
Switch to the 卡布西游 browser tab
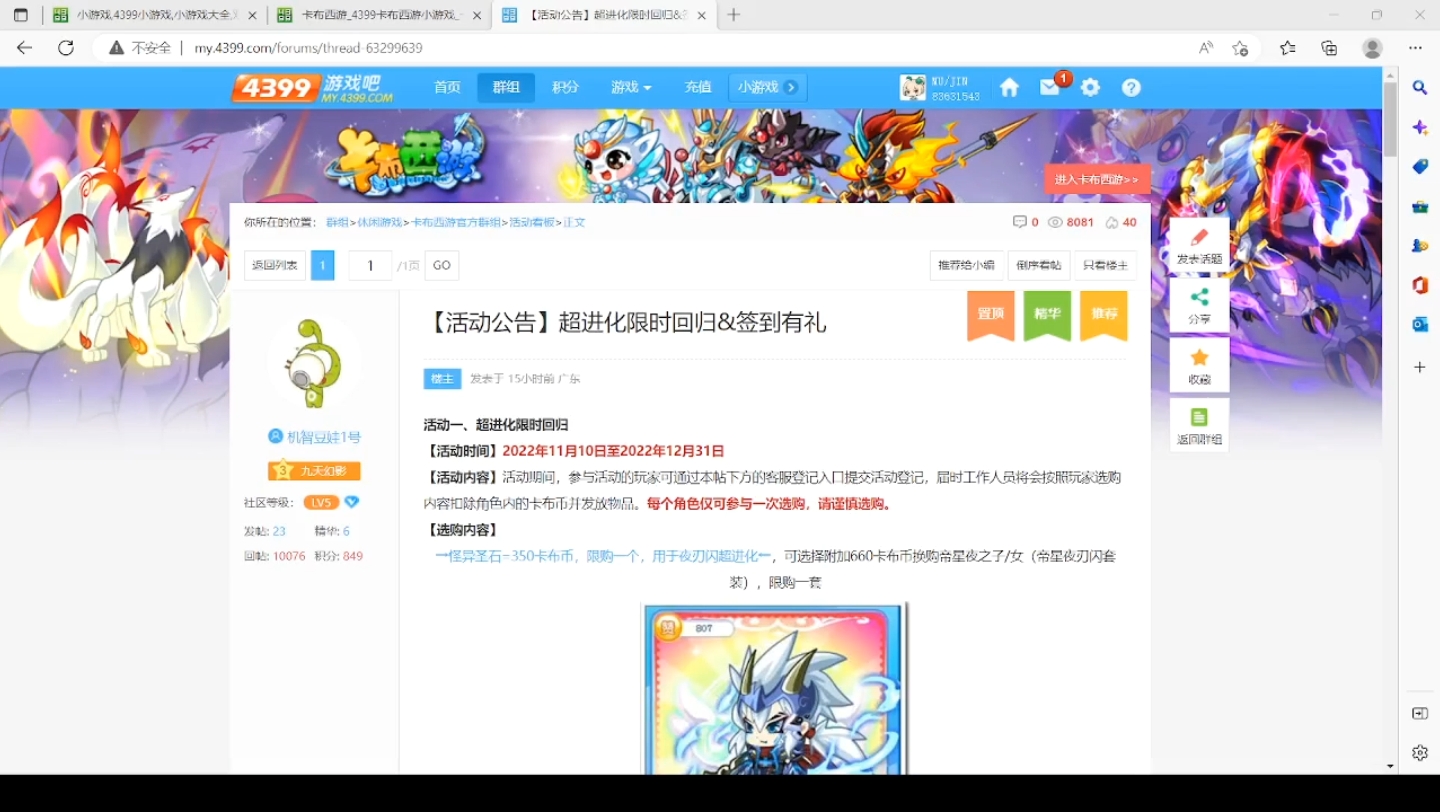(380, 16)
